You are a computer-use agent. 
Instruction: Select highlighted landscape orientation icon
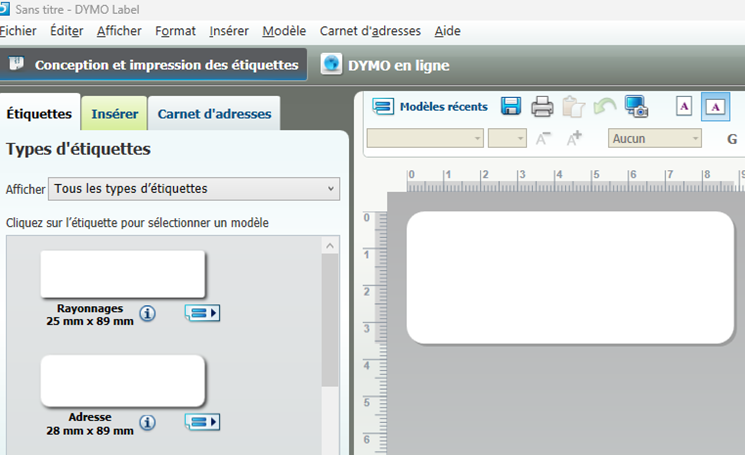point(716,107)
